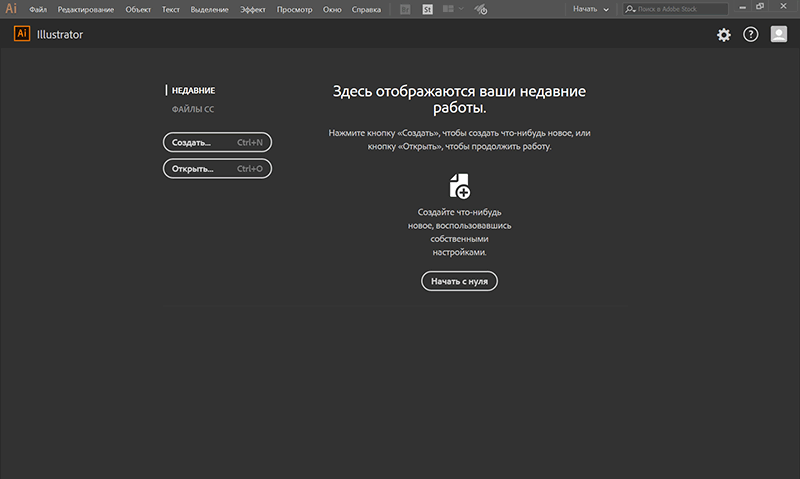Select the НЕДАВНИЕ tab
This screenshot has height=479, width=800.
(193, 90)
